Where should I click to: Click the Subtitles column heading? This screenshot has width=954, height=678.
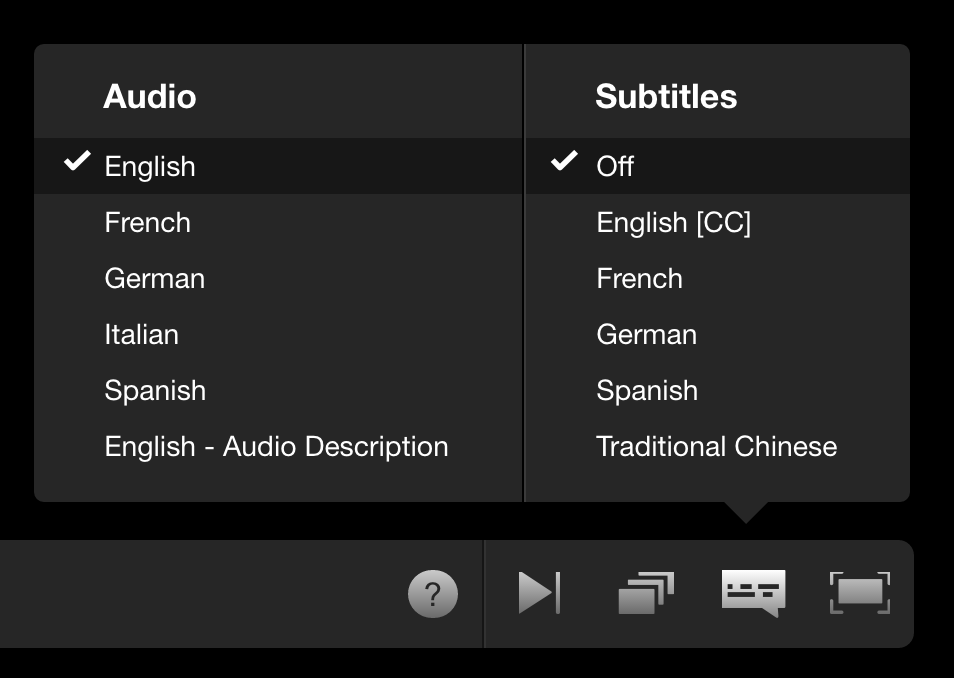(x=666, y=97)
